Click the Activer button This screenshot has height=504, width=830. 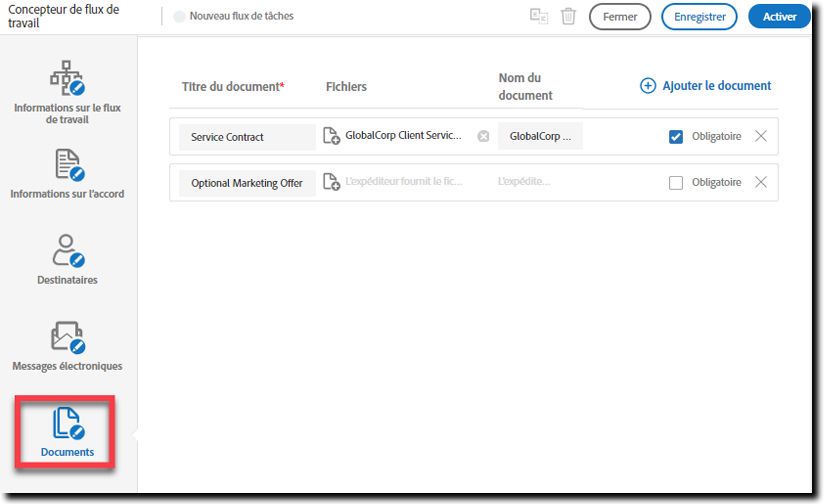pyautogui.click(x=779, y=16)
